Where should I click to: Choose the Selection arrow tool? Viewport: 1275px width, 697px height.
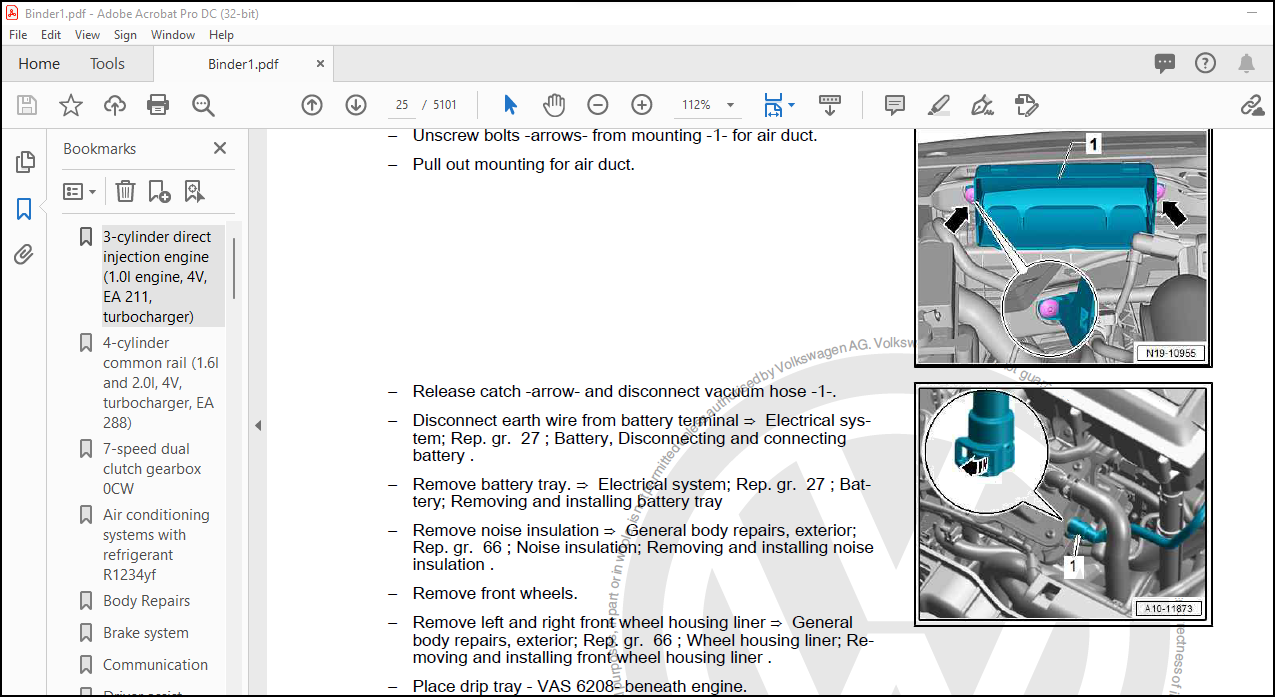pos(510,105)
